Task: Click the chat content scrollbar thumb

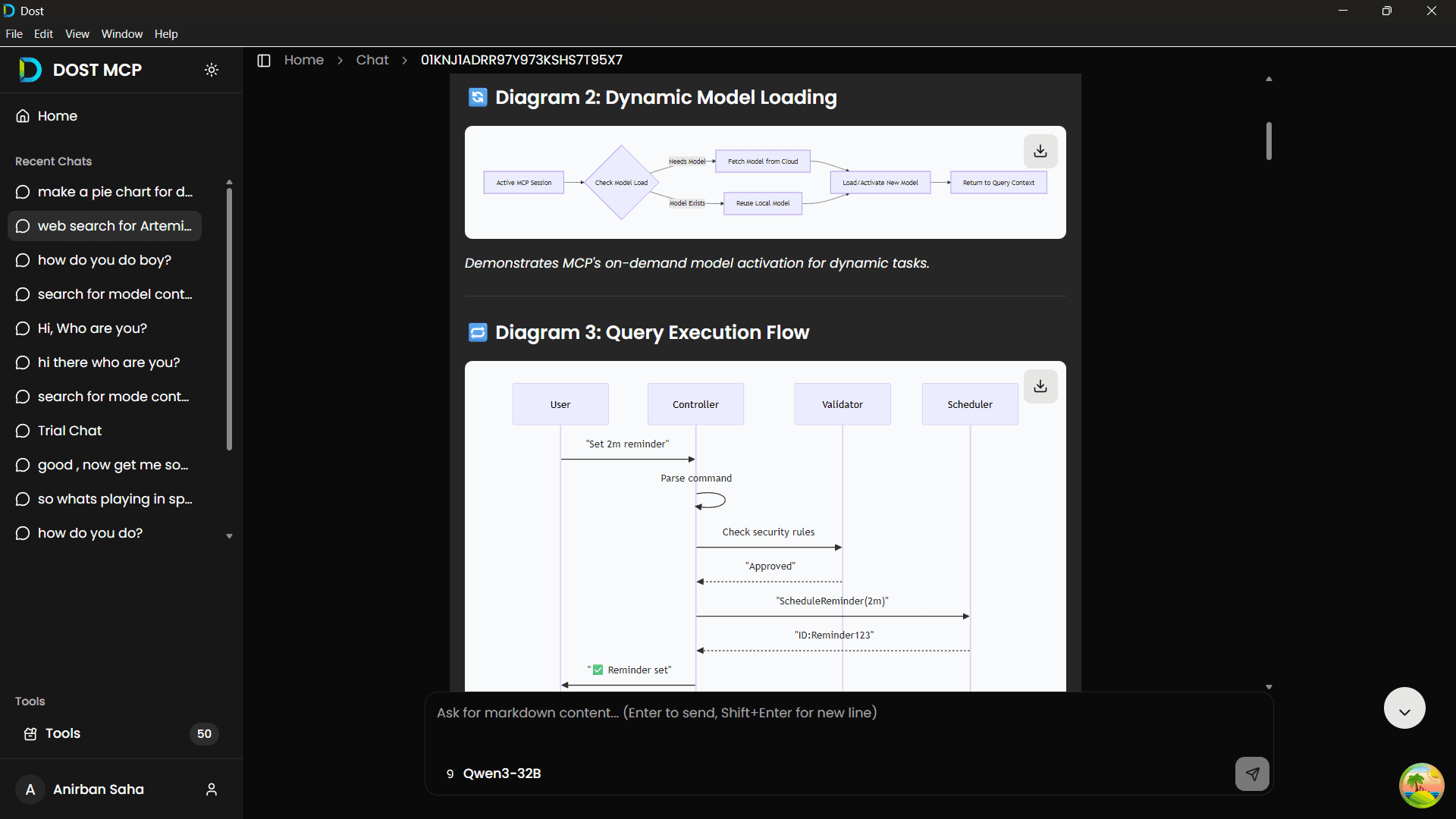Action: click(x=1269, y=141)
